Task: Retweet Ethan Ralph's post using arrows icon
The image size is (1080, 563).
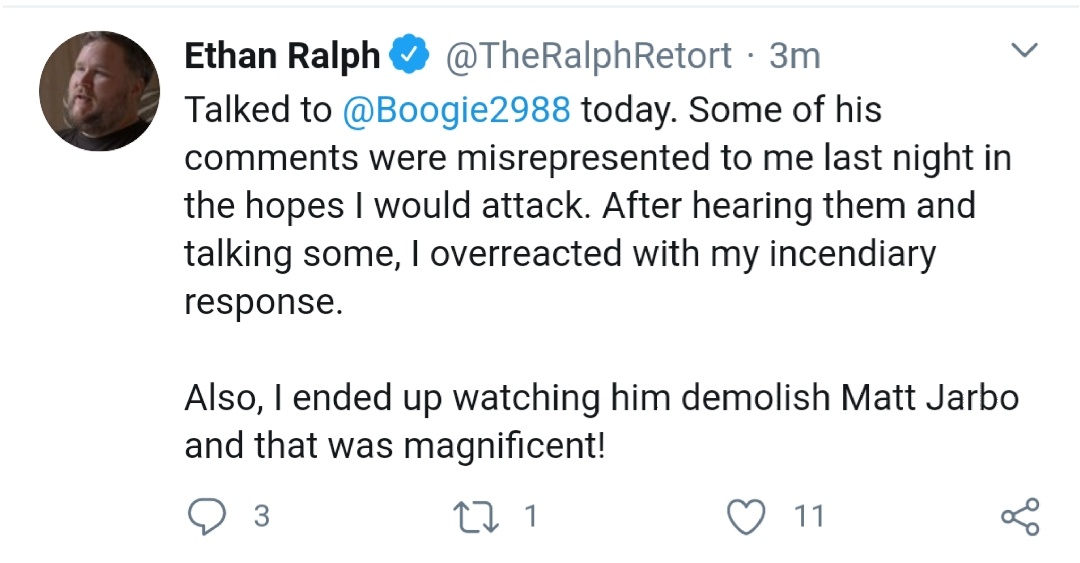Action: point(476,516)
